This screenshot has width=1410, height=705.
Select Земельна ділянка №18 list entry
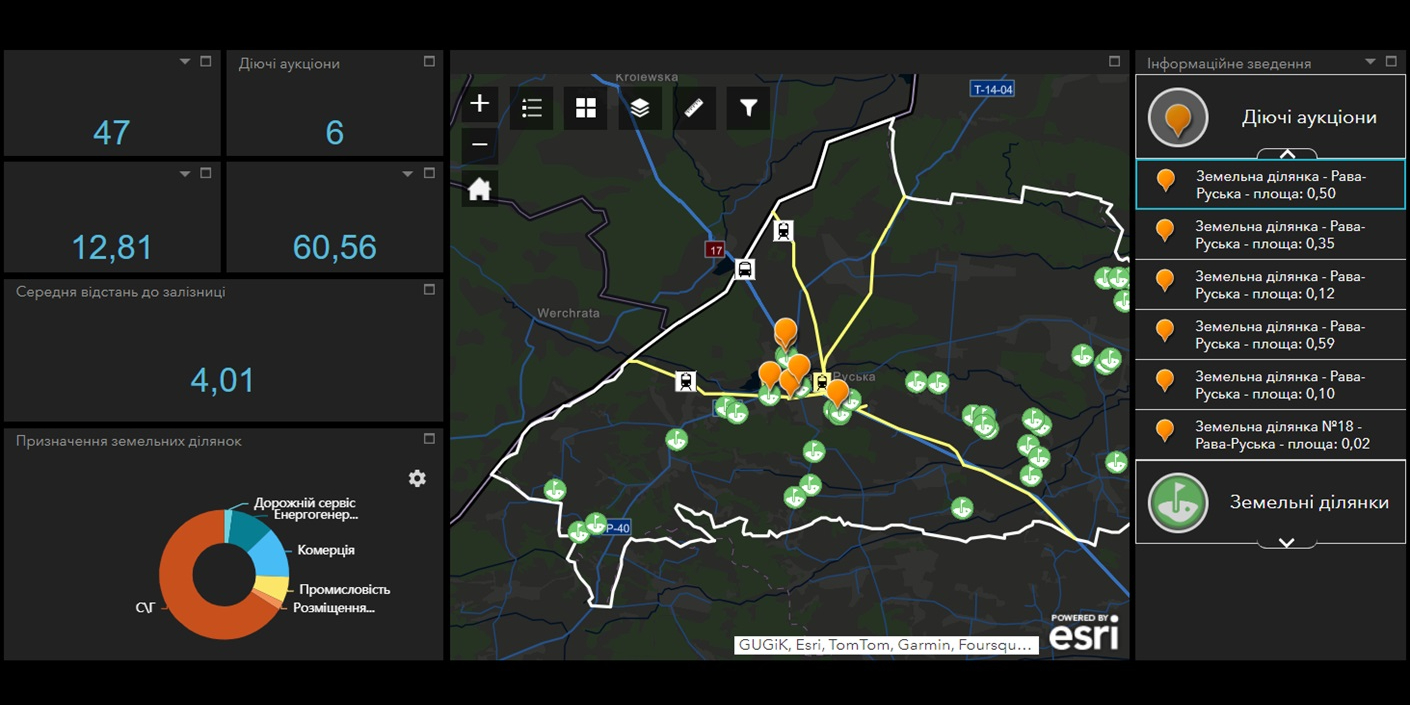pyautogui.click(x=1270, y=435)
